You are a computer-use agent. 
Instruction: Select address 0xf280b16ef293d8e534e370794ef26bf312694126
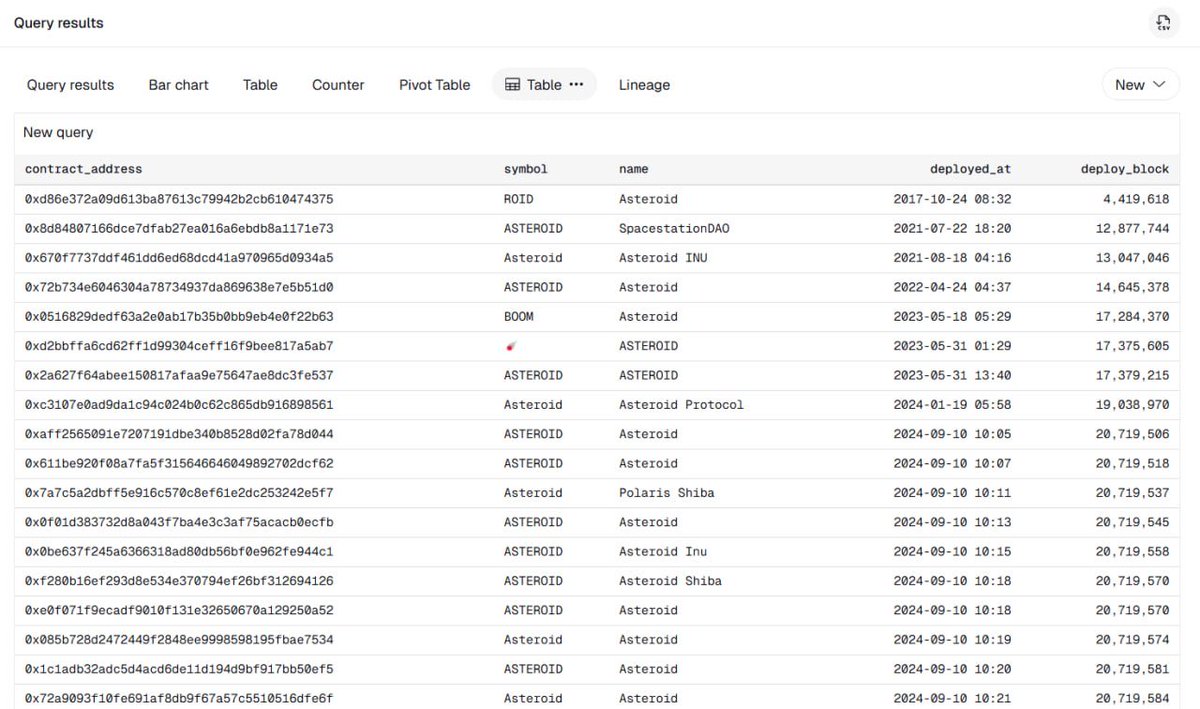179,581
